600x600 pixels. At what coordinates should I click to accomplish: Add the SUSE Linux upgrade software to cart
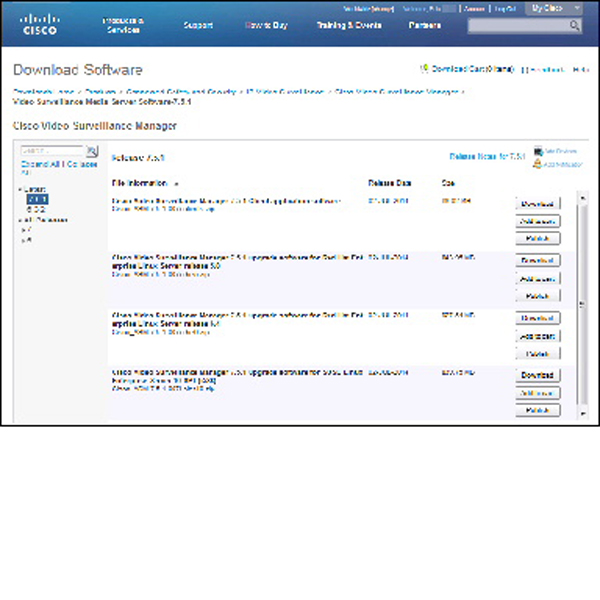click(538, 393)
